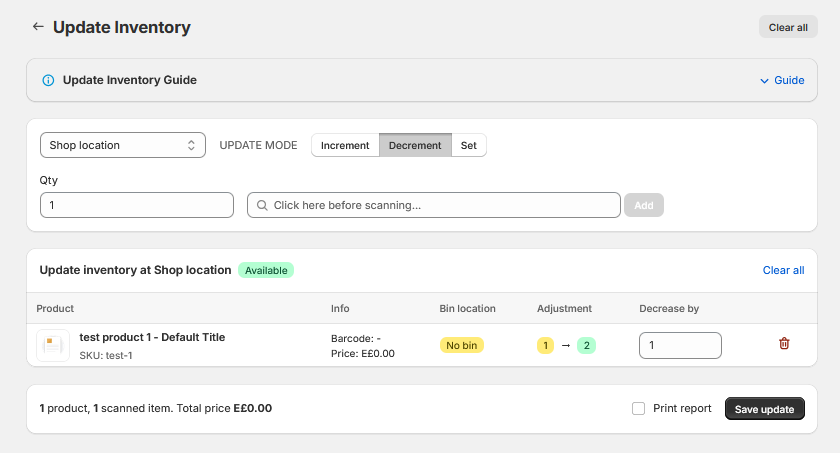The height and width of the screenshot is (453, 840).
Task: Tick the Print report checkbox
Action: (638, 409)
